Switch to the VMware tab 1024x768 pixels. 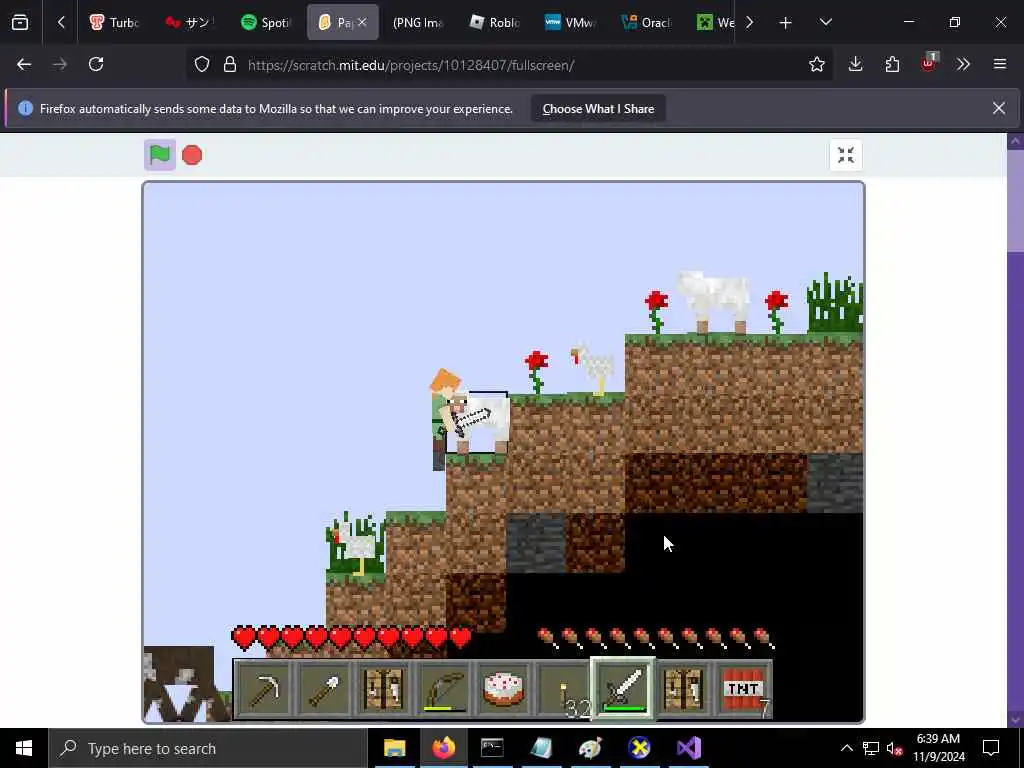[570, 22]
